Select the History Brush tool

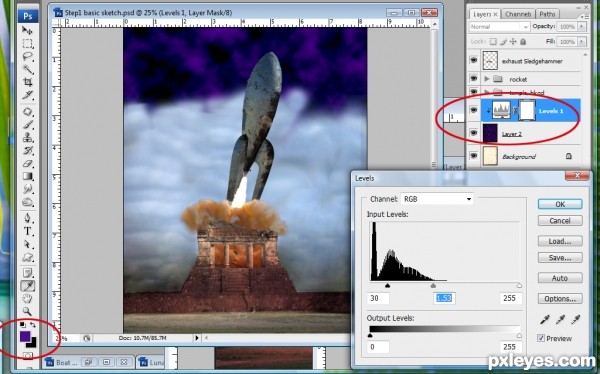click(27, 150)
